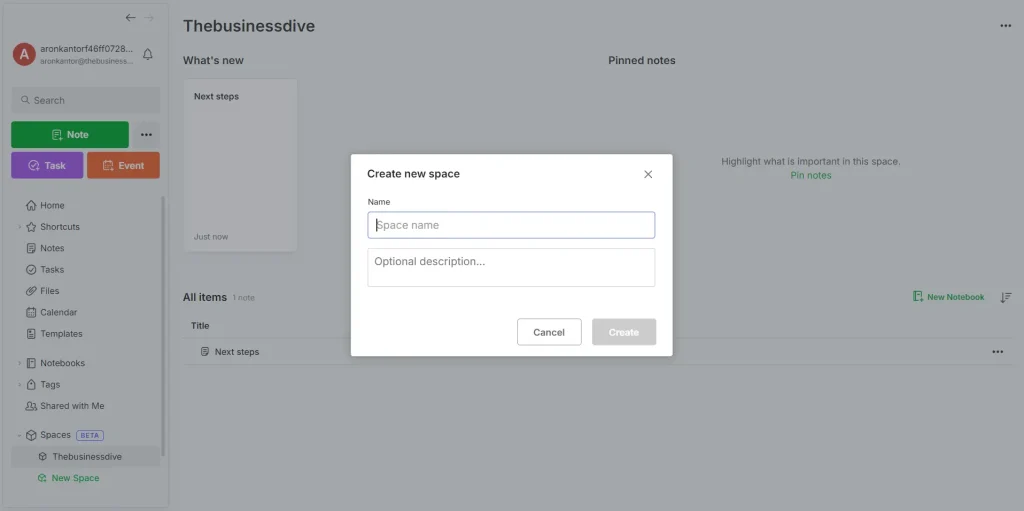Click the Create button in dialog

pyautogui.click(x=624, y=332)
